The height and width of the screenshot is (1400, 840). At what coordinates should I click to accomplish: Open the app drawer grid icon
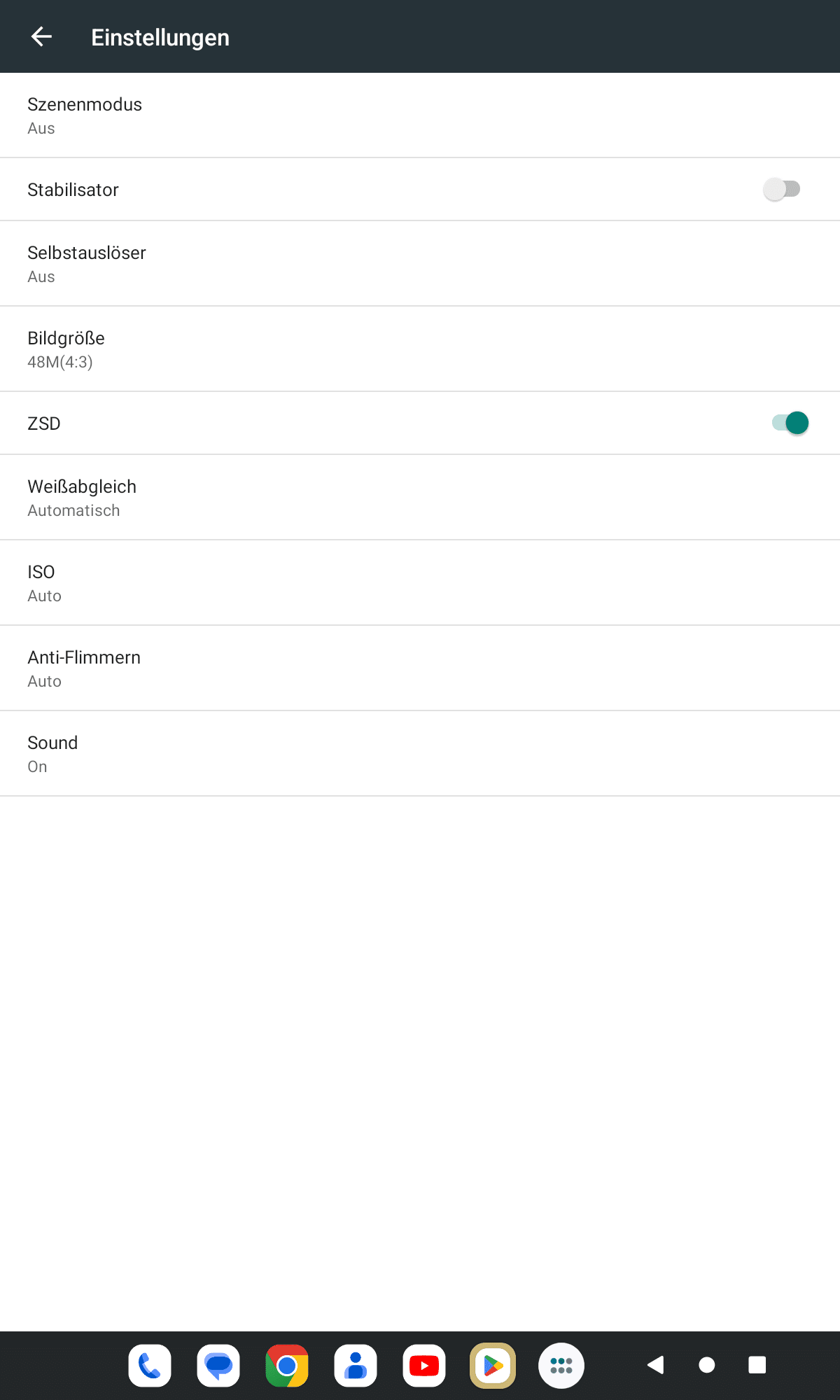click(x=561, y=1365)
